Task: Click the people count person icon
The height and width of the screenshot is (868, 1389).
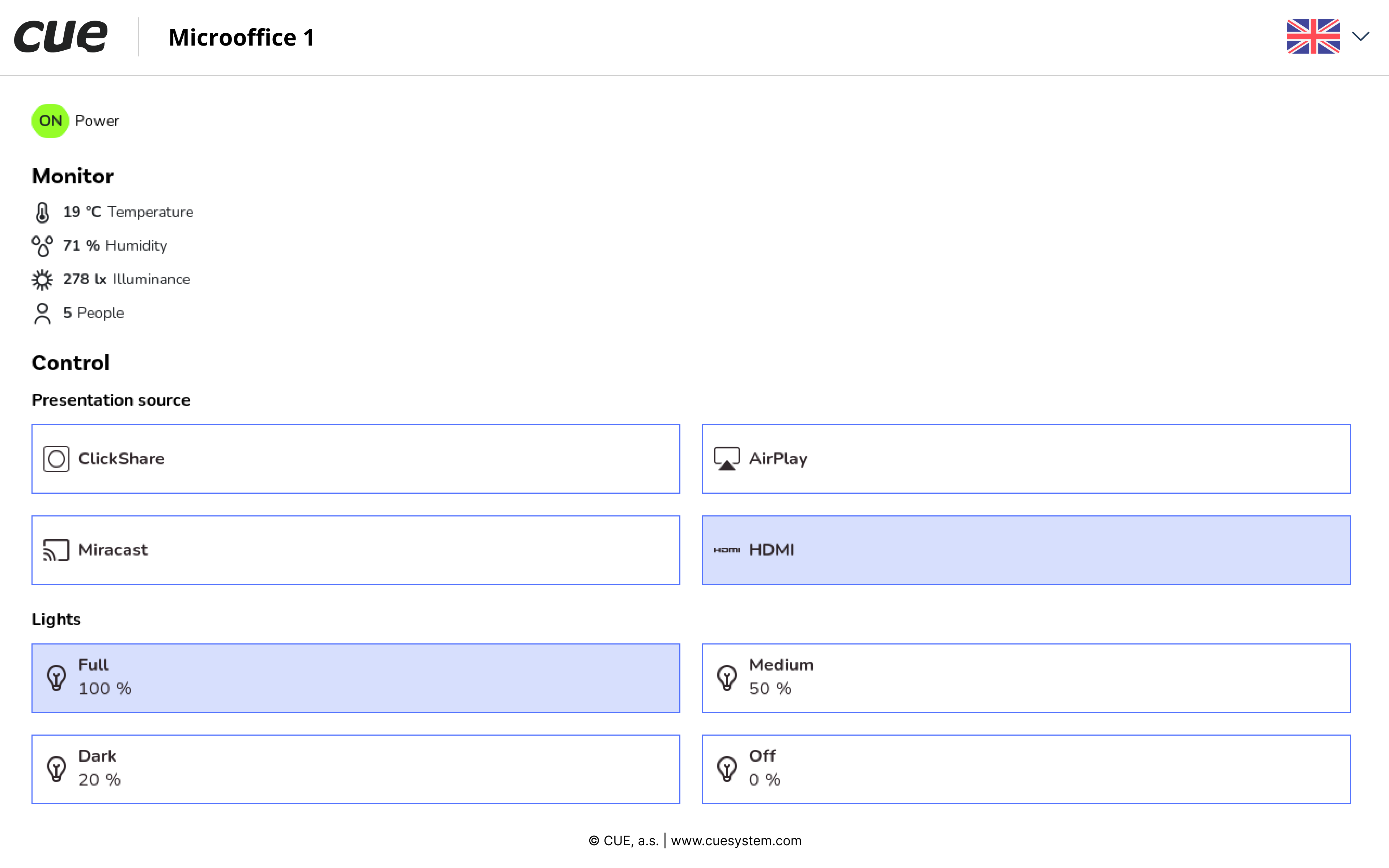Action: tap(42, 314)
